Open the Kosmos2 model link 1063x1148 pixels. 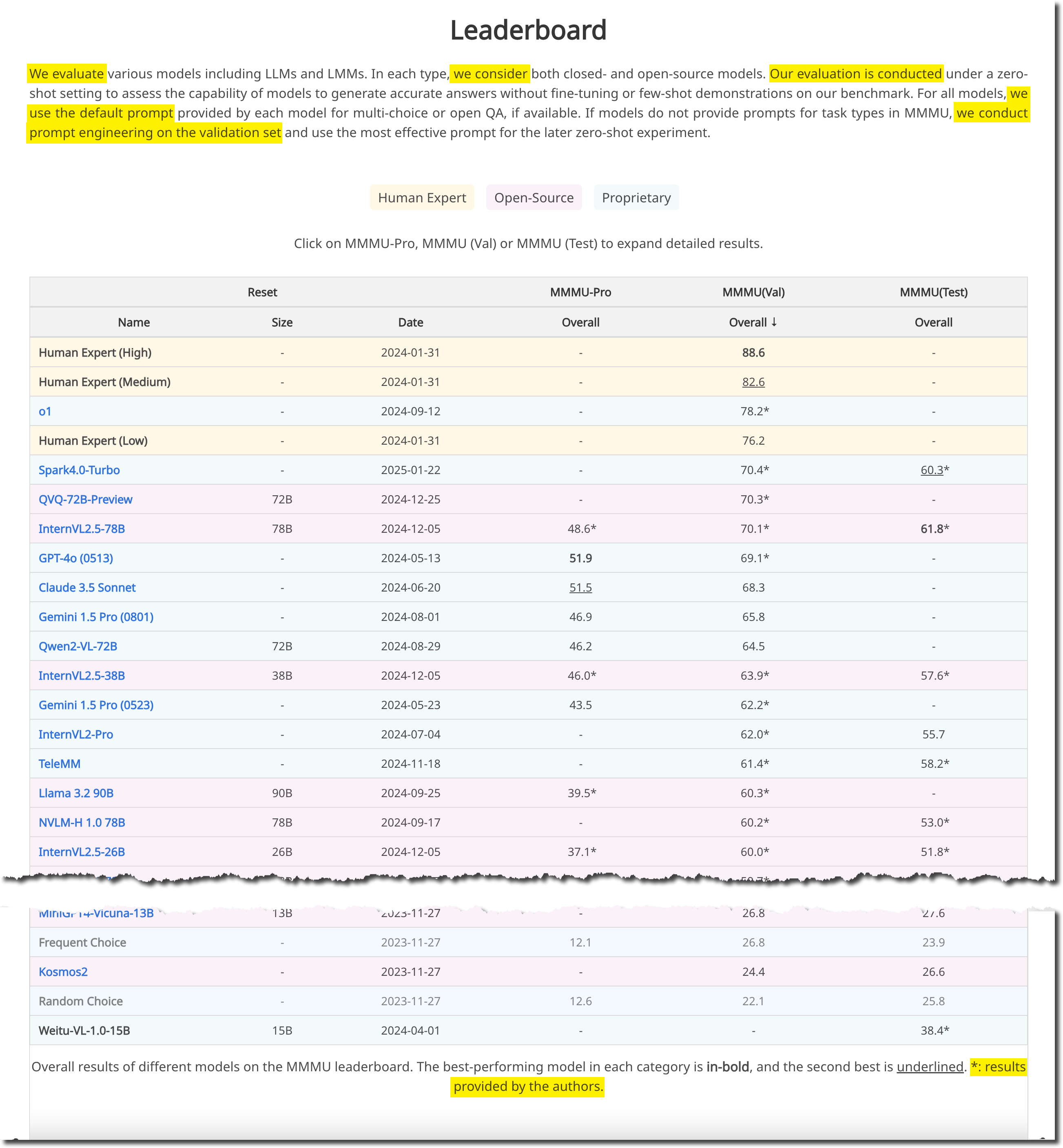(63, 972)
